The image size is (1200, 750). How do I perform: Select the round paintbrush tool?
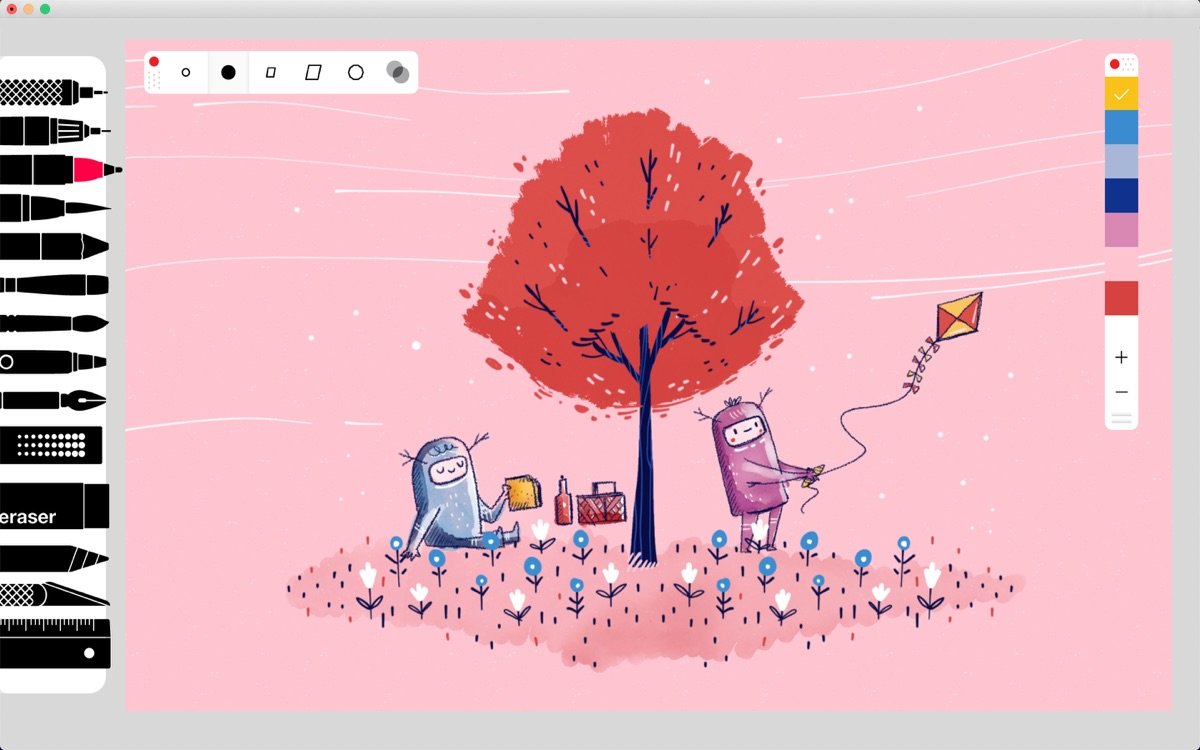pyautogui.click(x=54, y=323)
